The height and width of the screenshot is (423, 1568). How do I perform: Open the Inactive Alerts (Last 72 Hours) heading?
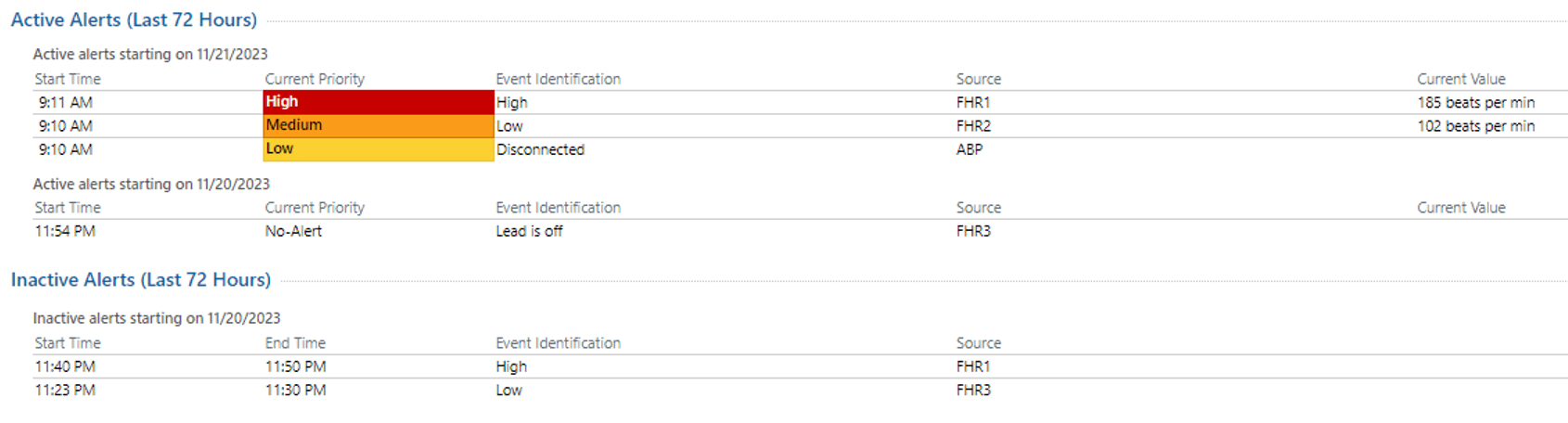(141, 279)
